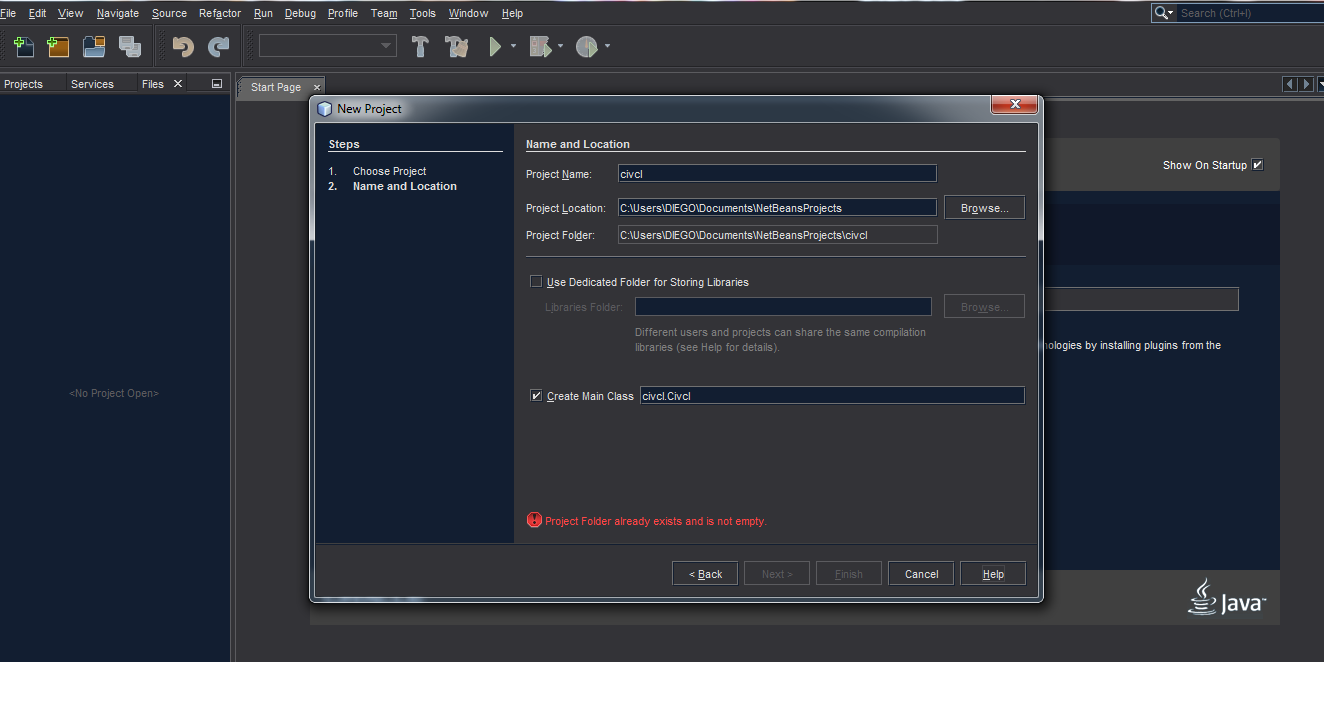Click the Java logo on Start Page
1324x717 pixels.
(1227, 597)
